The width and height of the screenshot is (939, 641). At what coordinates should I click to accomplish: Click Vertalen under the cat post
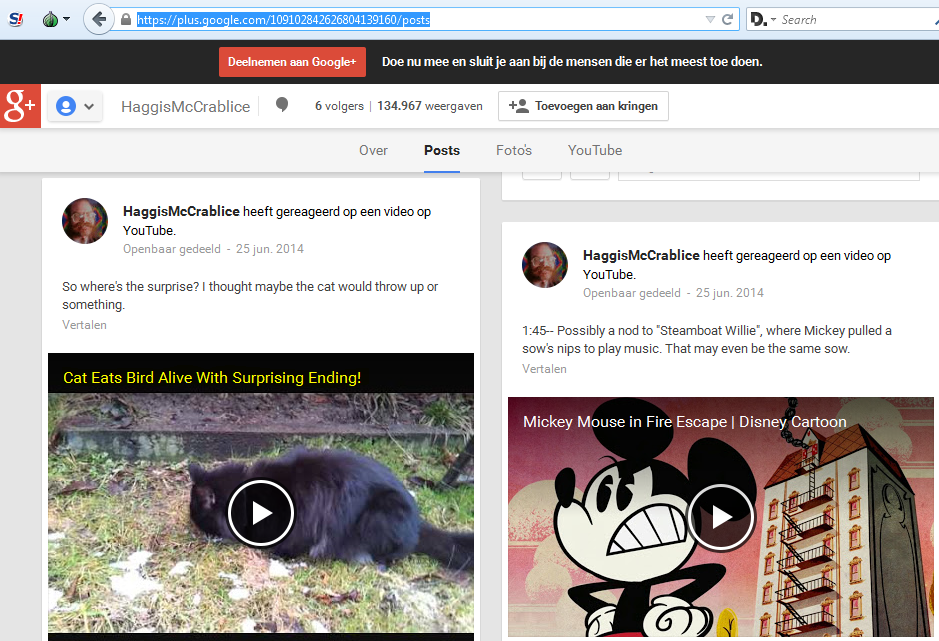[84, 325]
